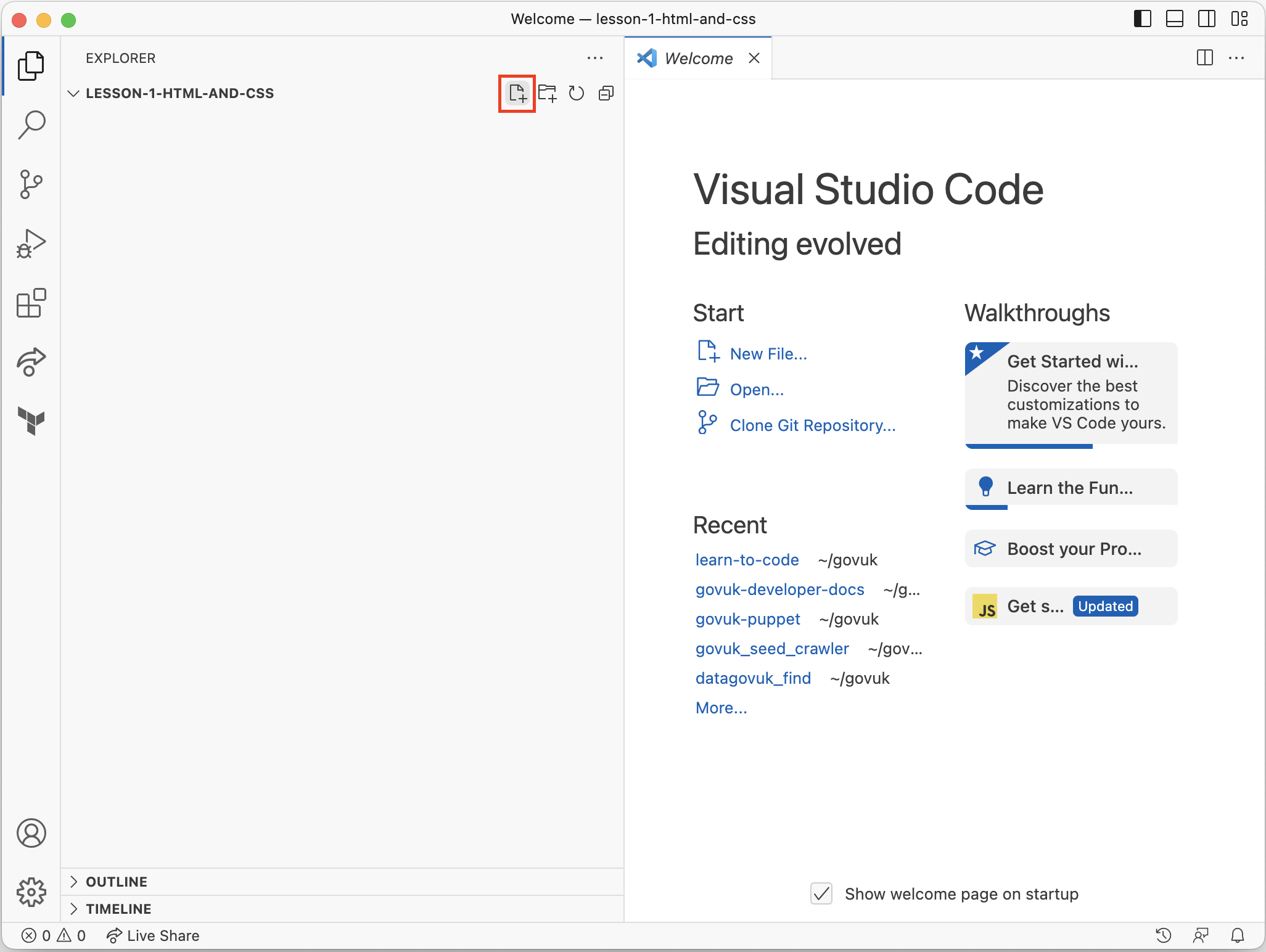The image size is (1266, 952).
Task: Open recent folder datagovuk_find
Action: [753, 678]
